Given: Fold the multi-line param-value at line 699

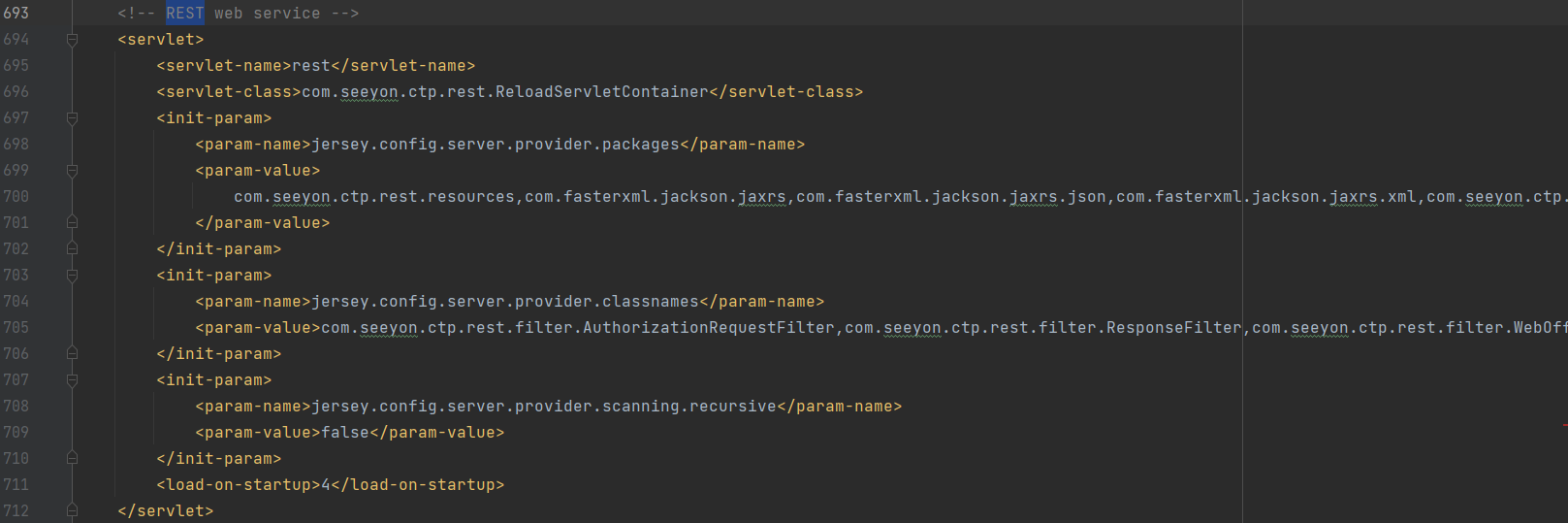Looking at the screenshot, I should click(x=72, y=171).
